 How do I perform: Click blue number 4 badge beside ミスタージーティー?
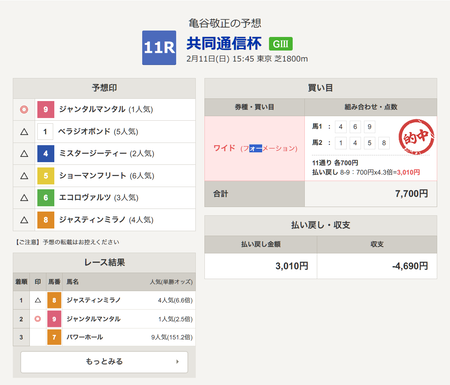(46, 153)
